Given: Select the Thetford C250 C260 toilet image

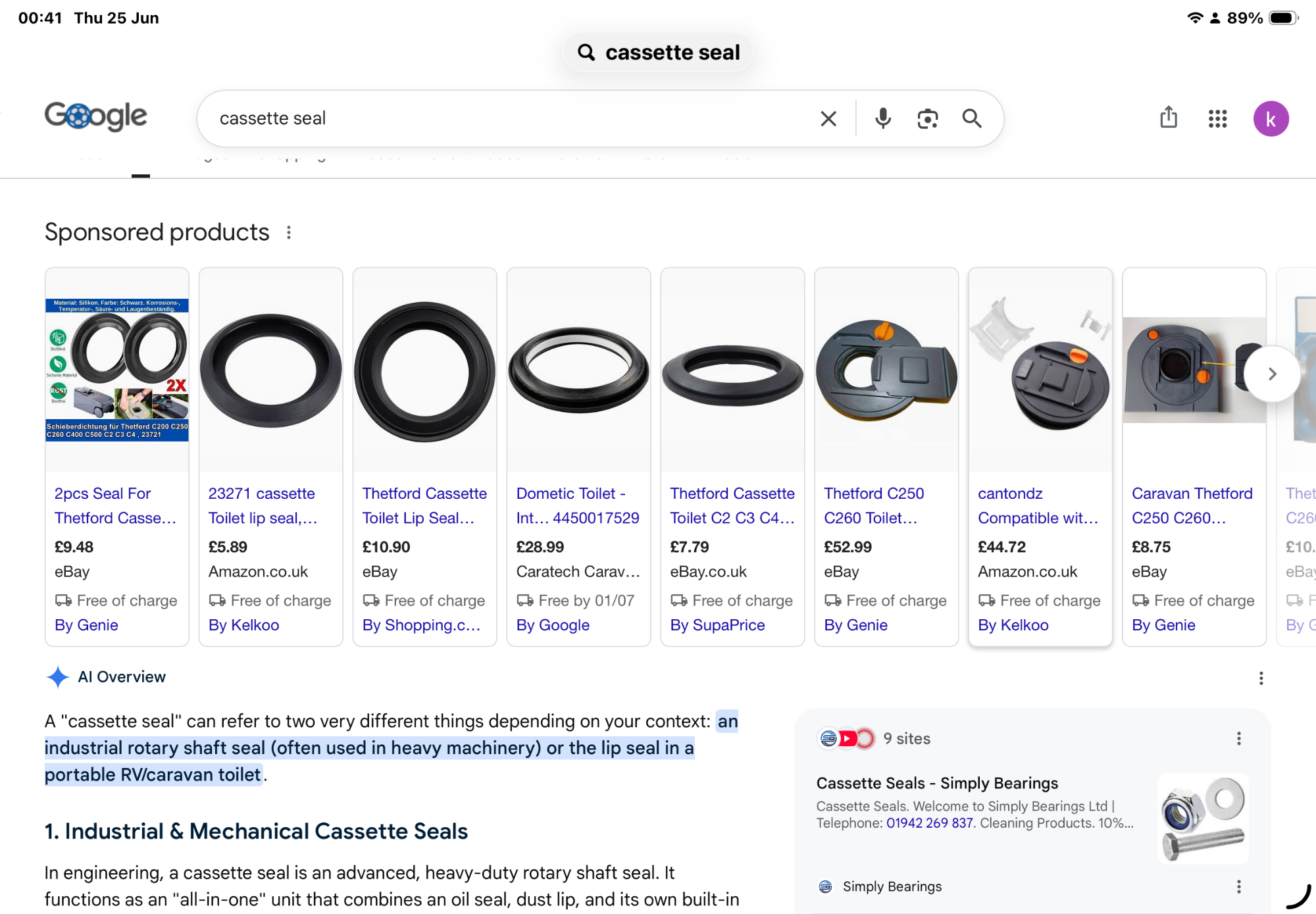Looking at the screenshot, I should pos(886,372).
